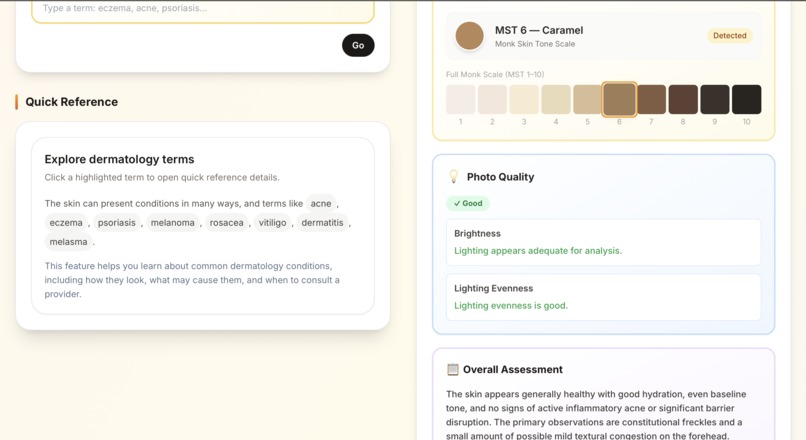Pick Monk scale swatch 3
Screen dimensions: 806x440
coord(524,99)
